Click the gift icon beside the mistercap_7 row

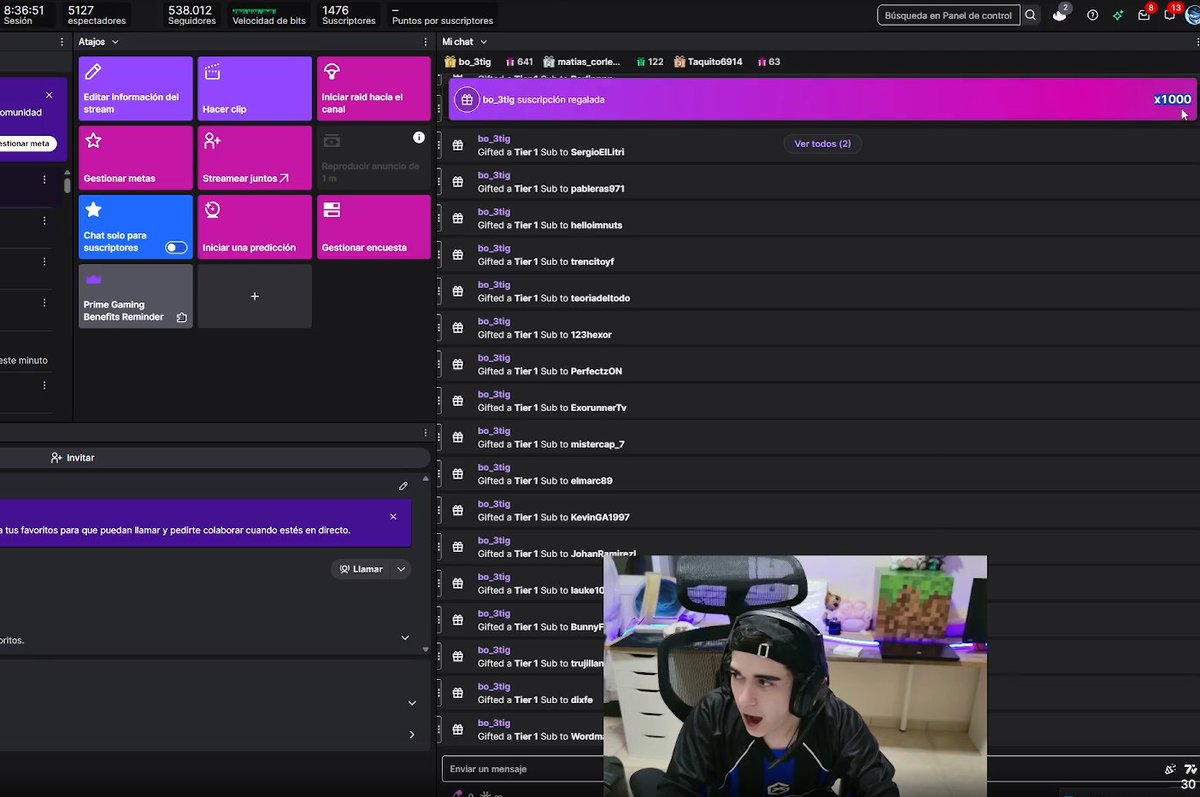[458, 437]
